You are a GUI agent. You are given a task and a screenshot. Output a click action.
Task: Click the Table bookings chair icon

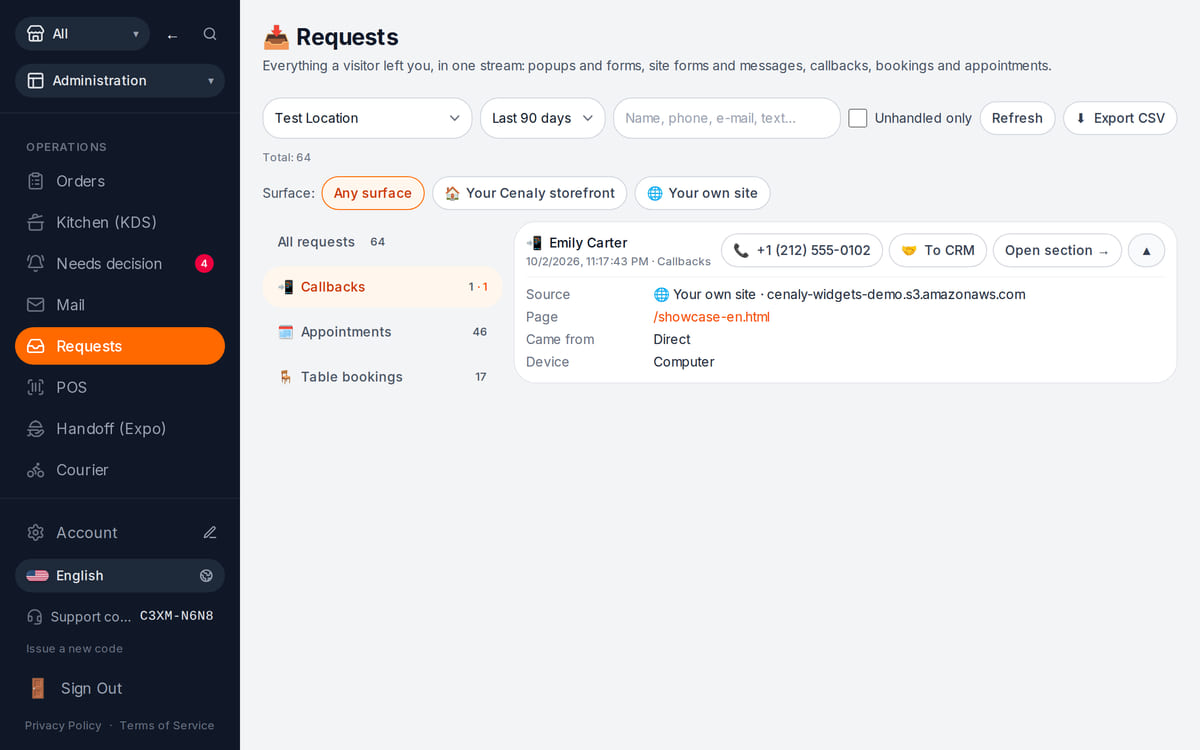pyautogui.click(x=286, y=377)
